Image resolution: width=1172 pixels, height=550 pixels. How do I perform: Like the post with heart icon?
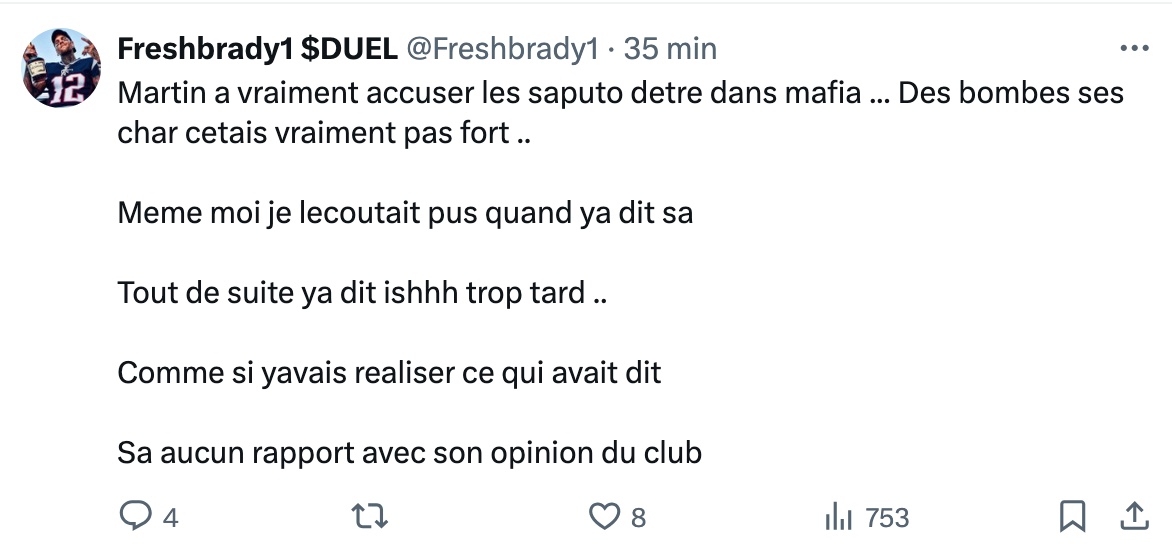[604, 516]
